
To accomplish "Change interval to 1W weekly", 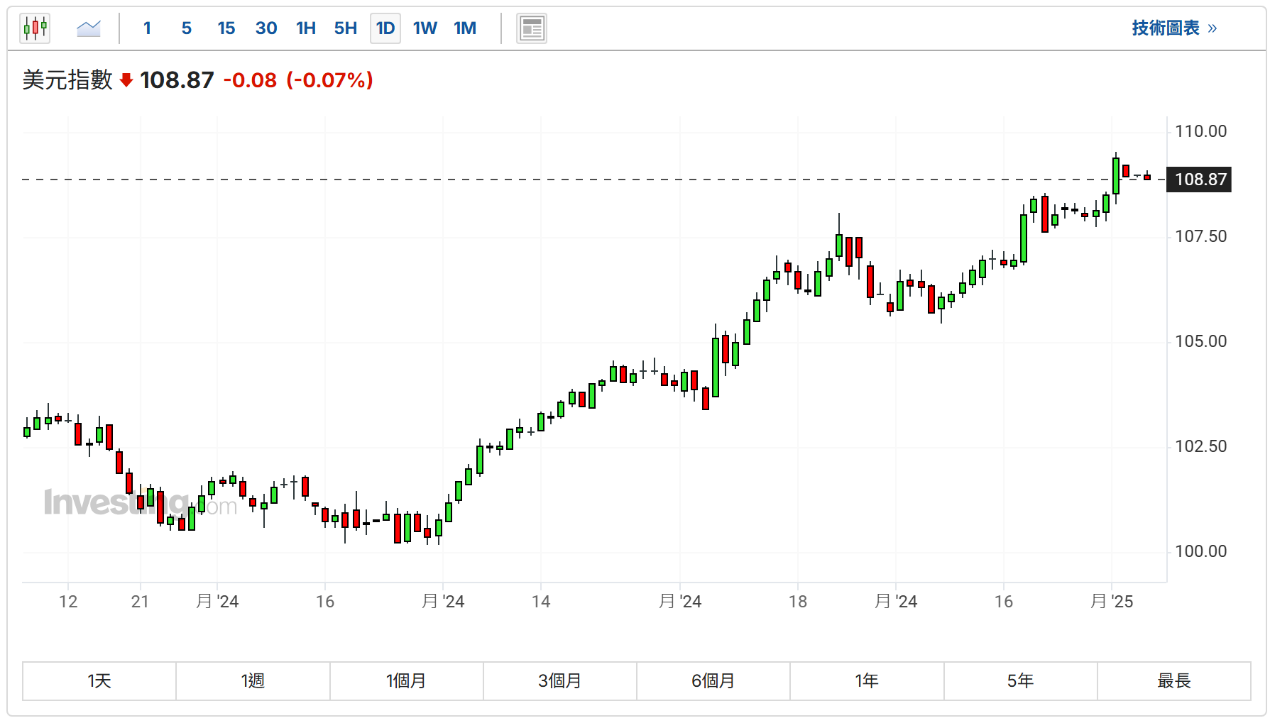I will click(425, 28).
